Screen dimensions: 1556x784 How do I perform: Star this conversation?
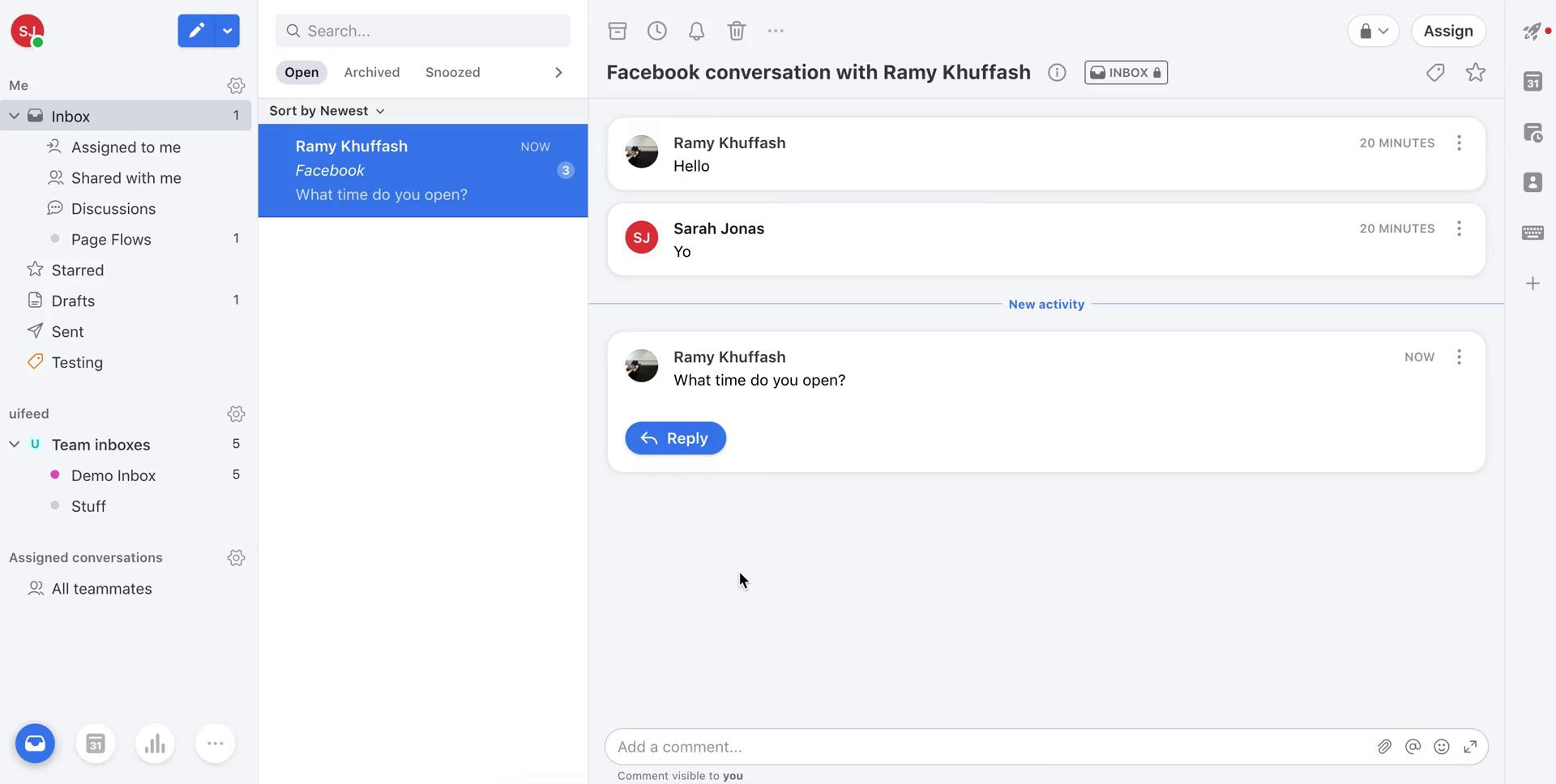pyautogui.click(x=1476, y=73)
